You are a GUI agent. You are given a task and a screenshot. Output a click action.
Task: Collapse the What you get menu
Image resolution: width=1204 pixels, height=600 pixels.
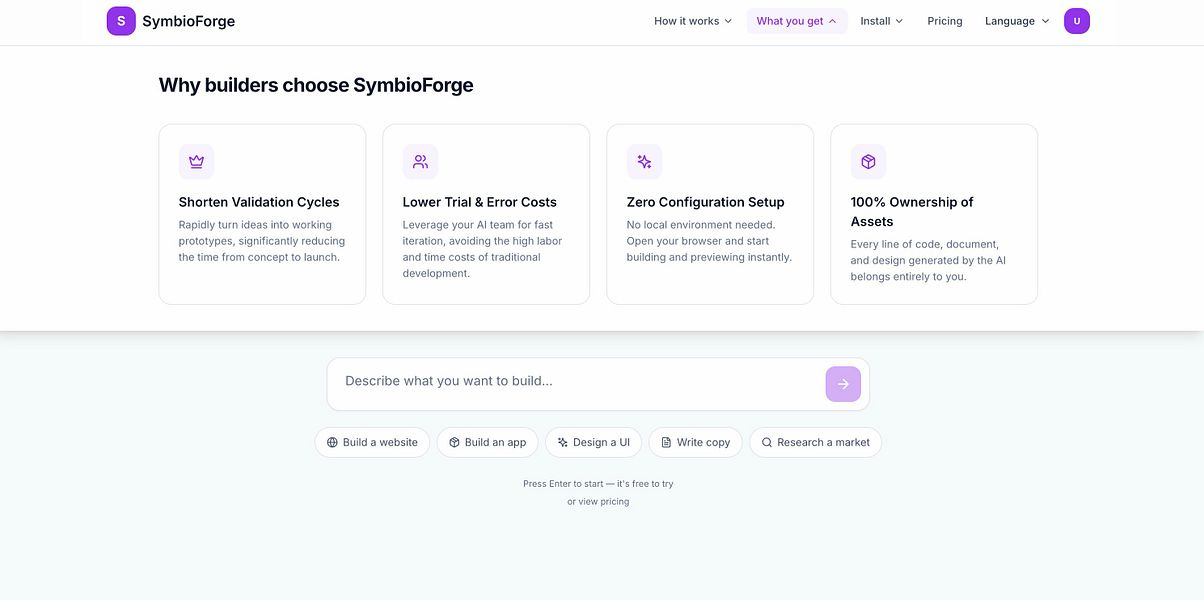[797, 21]
